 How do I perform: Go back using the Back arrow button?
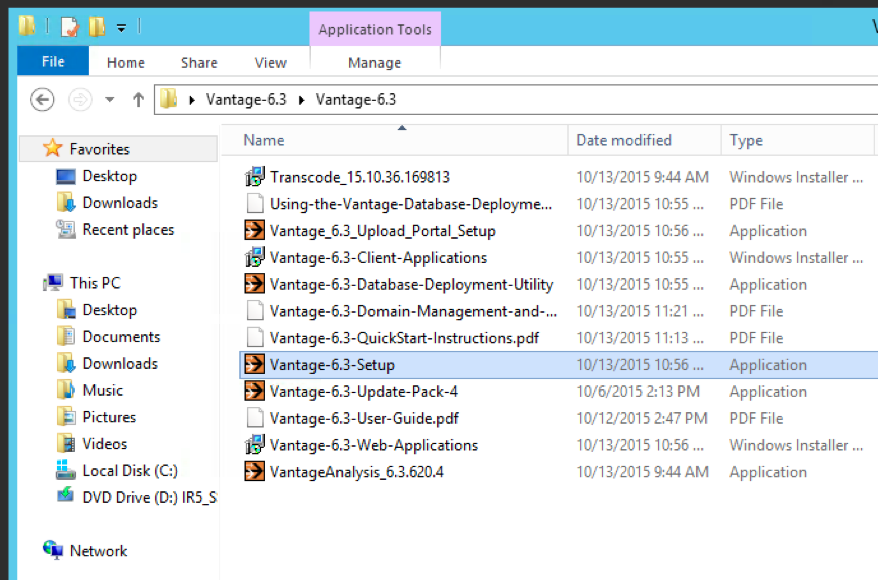(x=42, y=100)
